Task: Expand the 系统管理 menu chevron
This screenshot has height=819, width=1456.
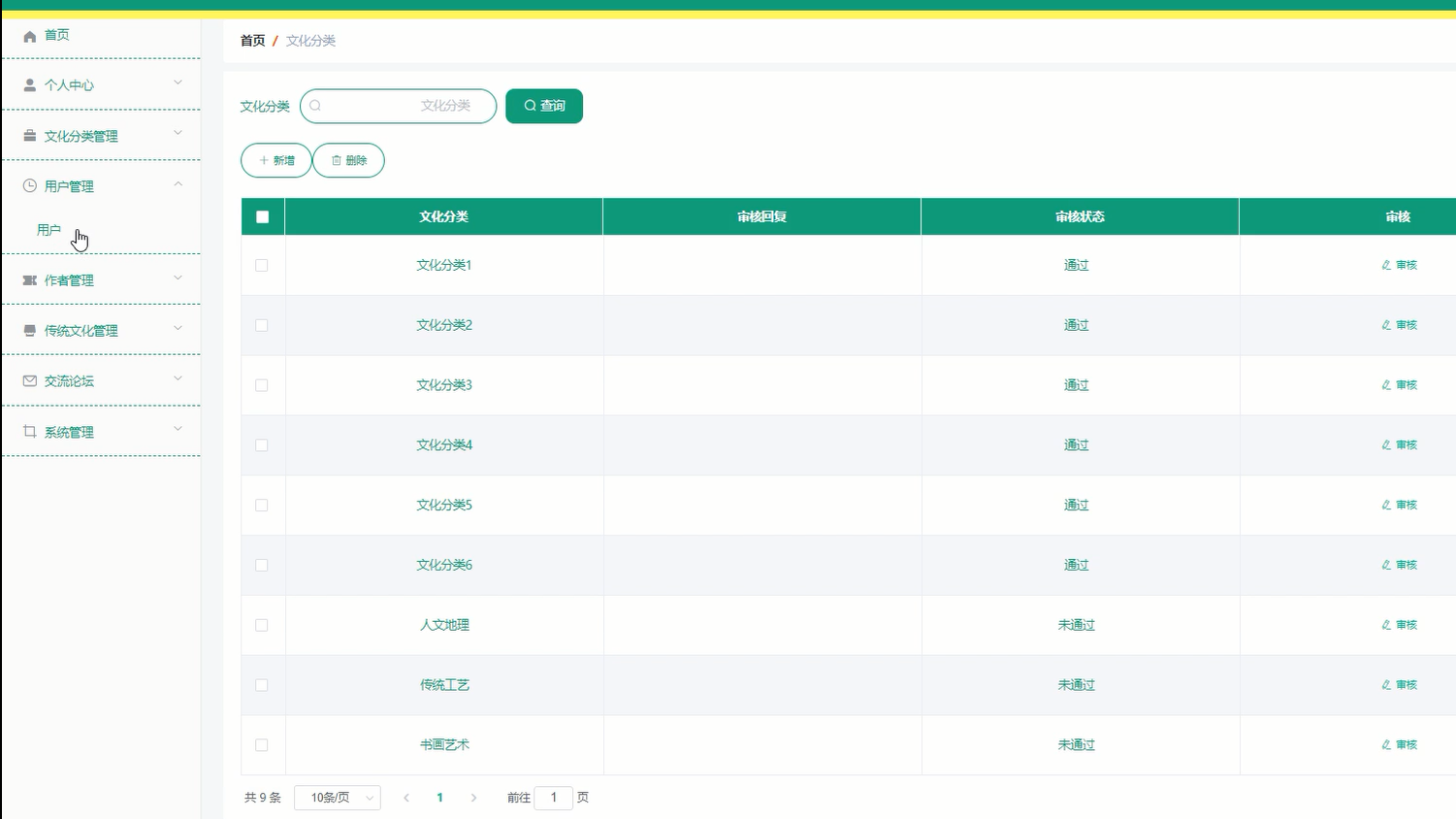Action: coord(178,430)
